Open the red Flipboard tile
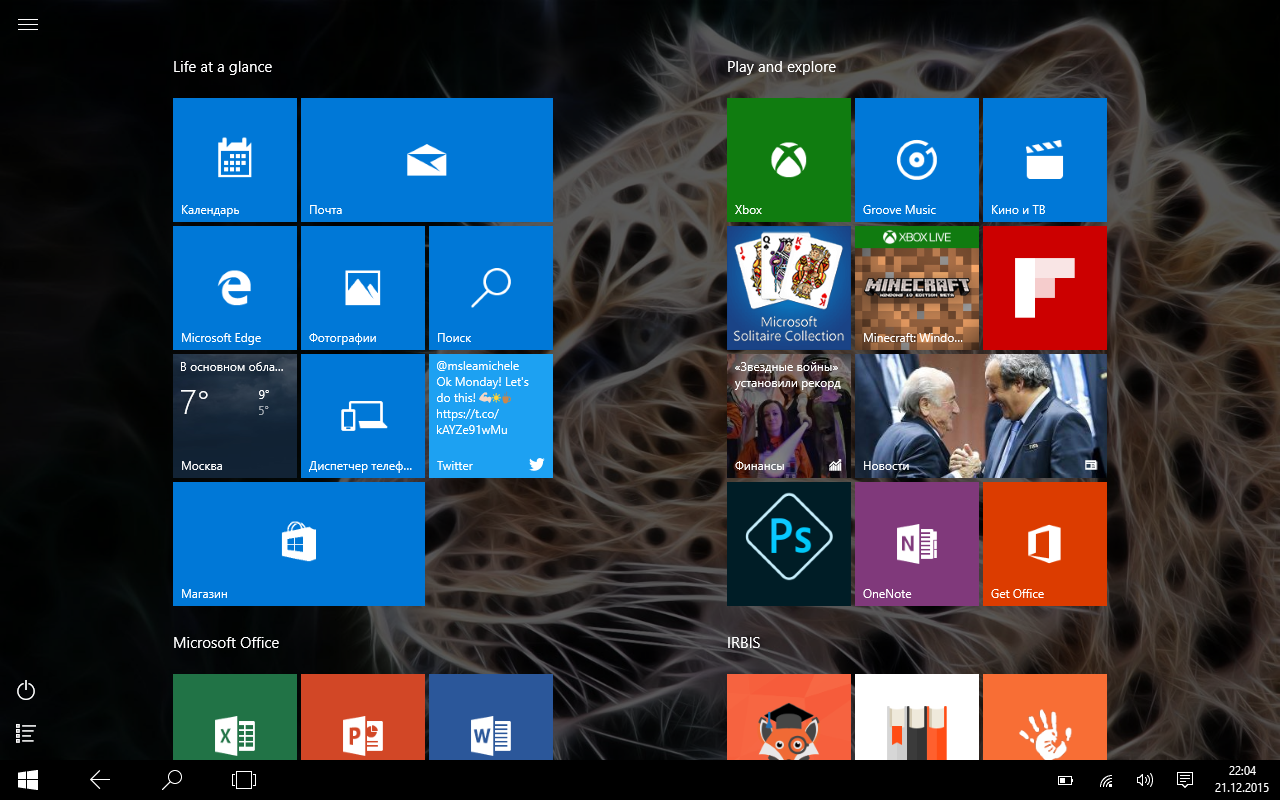 pos(1045,287)
